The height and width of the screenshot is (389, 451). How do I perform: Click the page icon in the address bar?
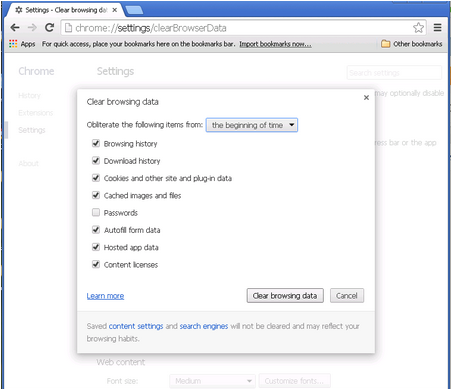pos(68,28)
